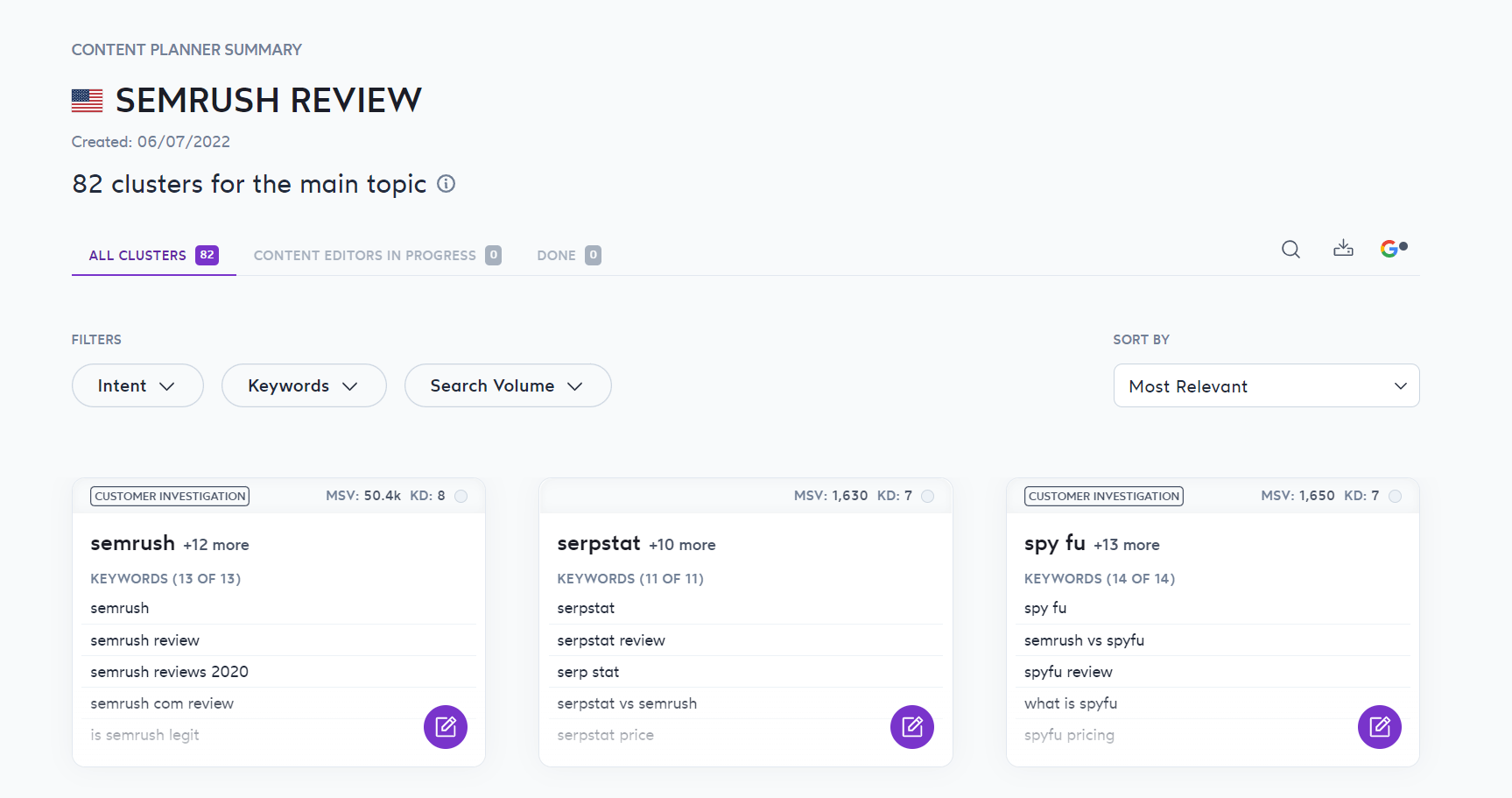
Task: Switch to the DONE tab
Action: click(x=557, y=255)
